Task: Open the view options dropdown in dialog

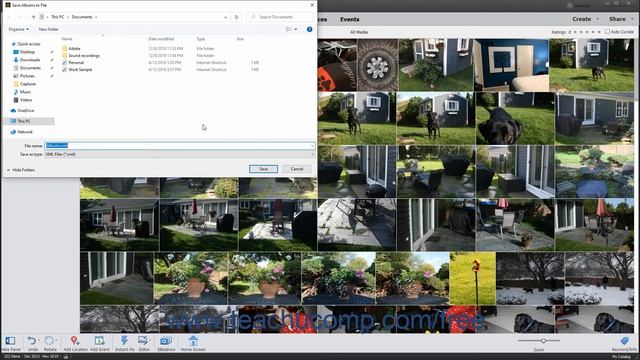Action: 296,29
